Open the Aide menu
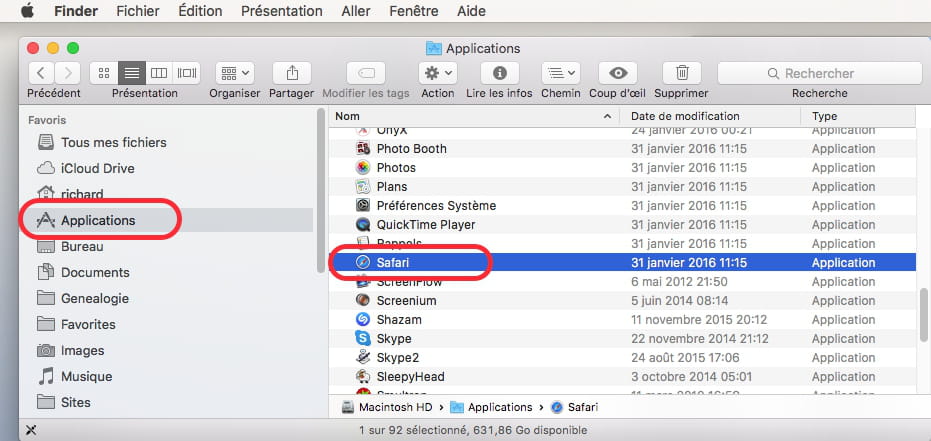931x441 pixels. point(471,11)
